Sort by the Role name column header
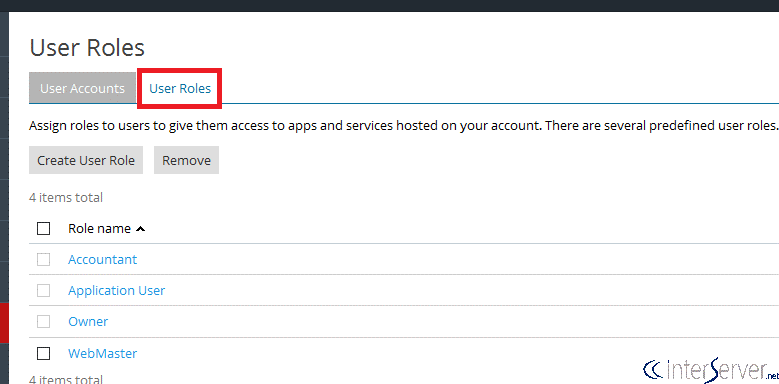The image size is (779, 384). point(106,229)
